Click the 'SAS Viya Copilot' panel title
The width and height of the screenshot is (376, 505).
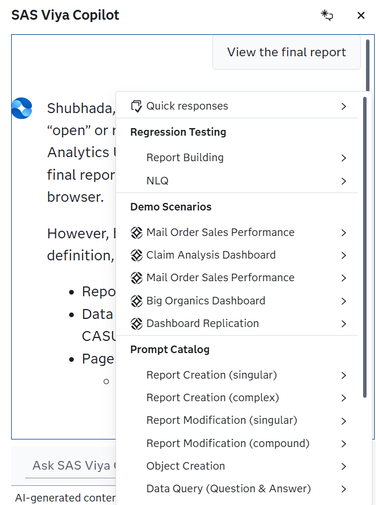(x=65, y=15)
